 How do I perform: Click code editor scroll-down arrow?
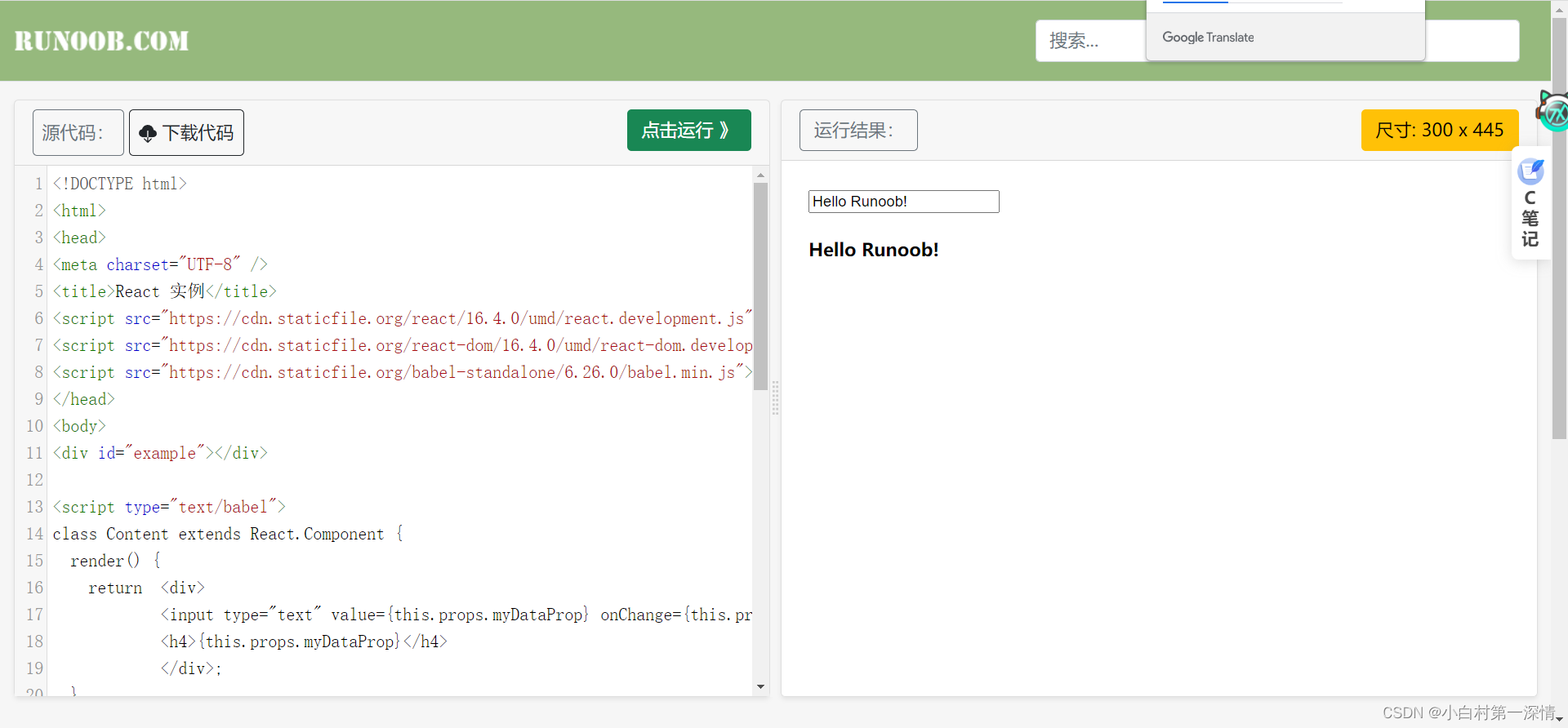760,687
